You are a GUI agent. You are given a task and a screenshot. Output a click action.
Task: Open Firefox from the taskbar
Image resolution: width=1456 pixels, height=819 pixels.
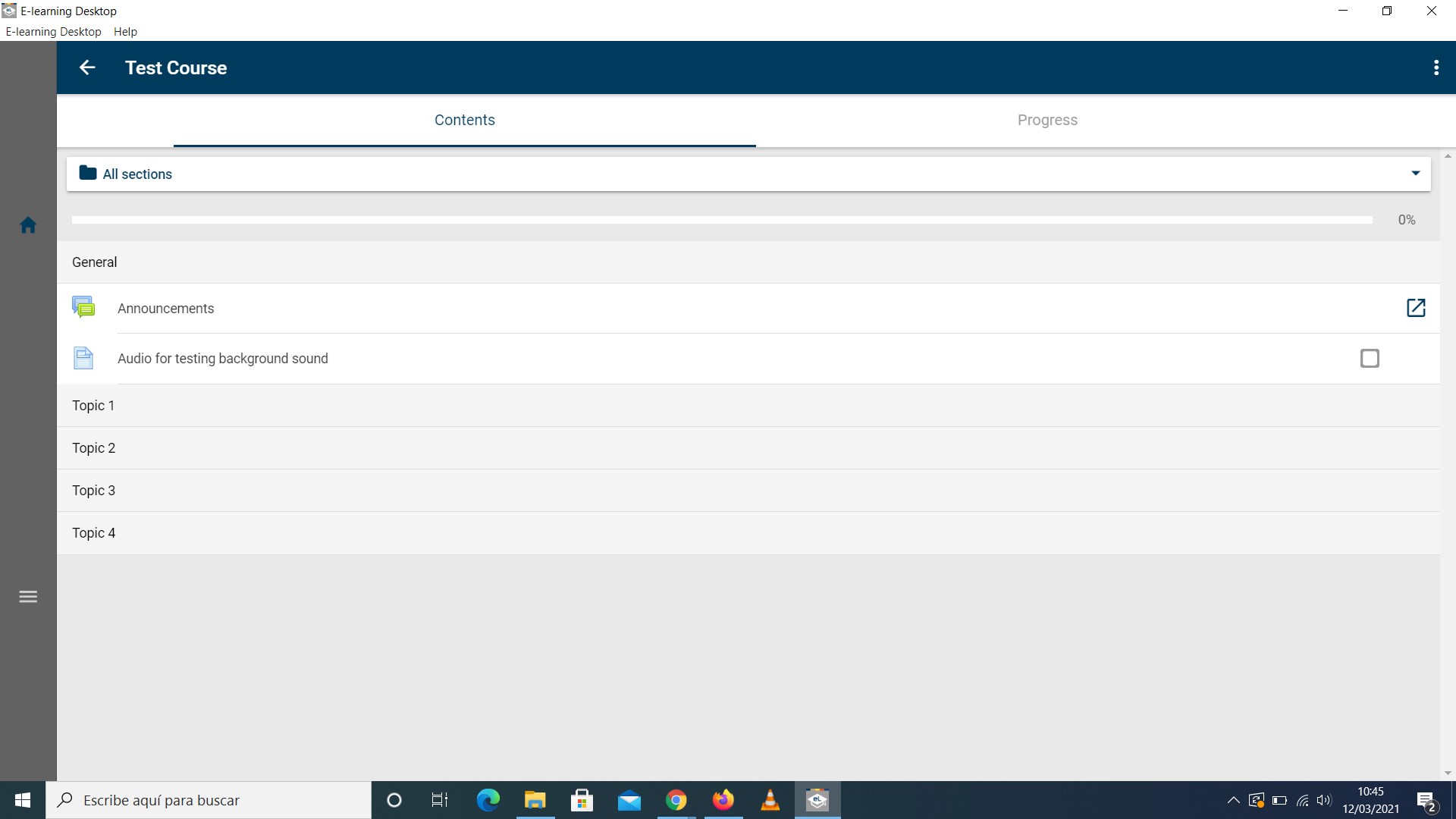pyautogui.click(x=723, y=800)
